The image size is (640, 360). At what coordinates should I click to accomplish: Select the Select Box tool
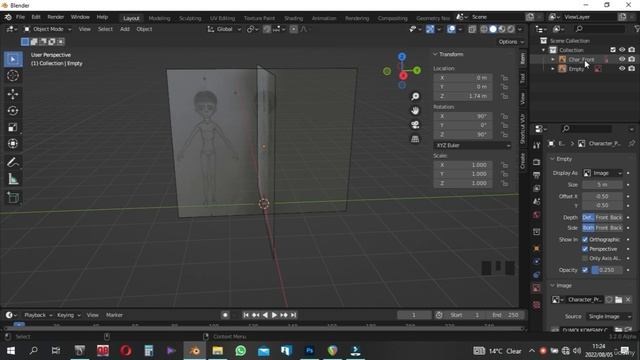click(x=13, y=60)
